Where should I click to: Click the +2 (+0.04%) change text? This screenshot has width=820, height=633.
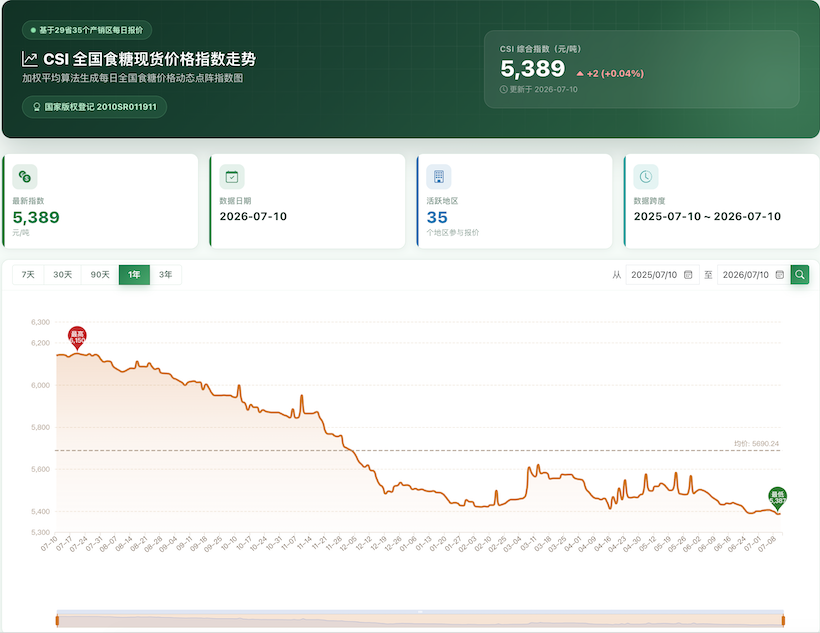[x=616, y=74]
